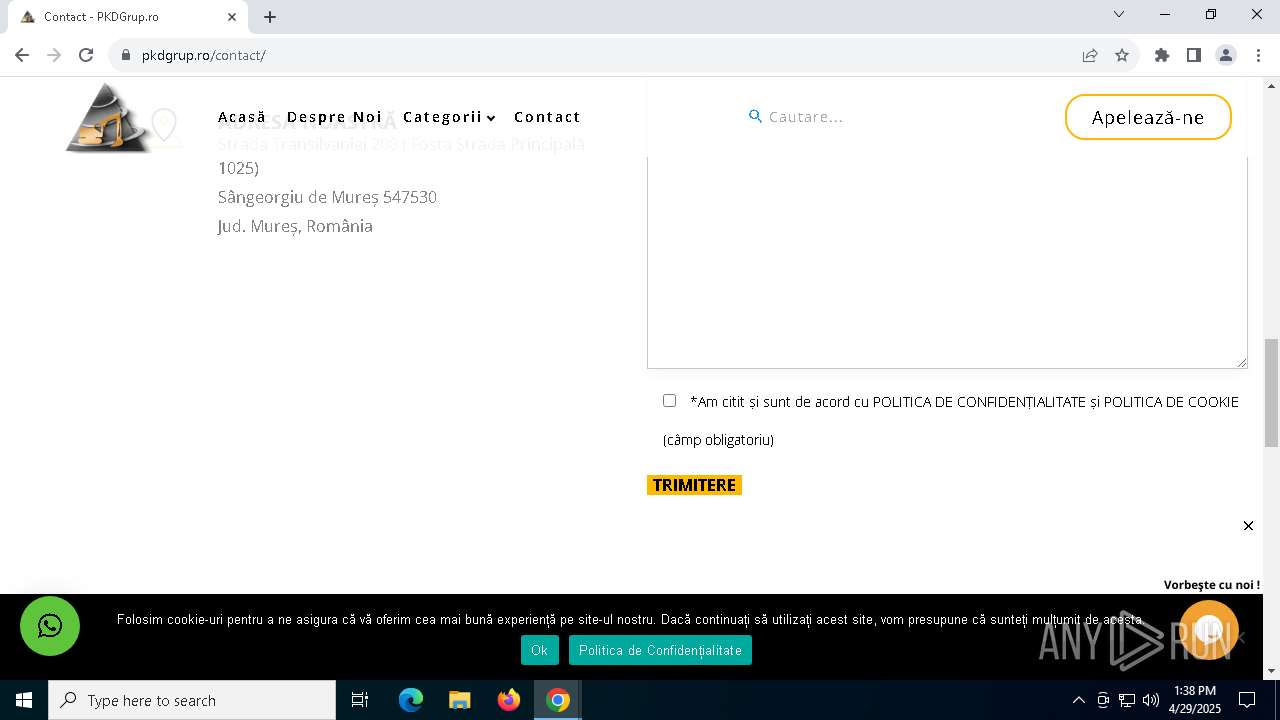Open WhatsApp chat green bubble
This screenshot has height=720, width=1280.
point(50,626)
